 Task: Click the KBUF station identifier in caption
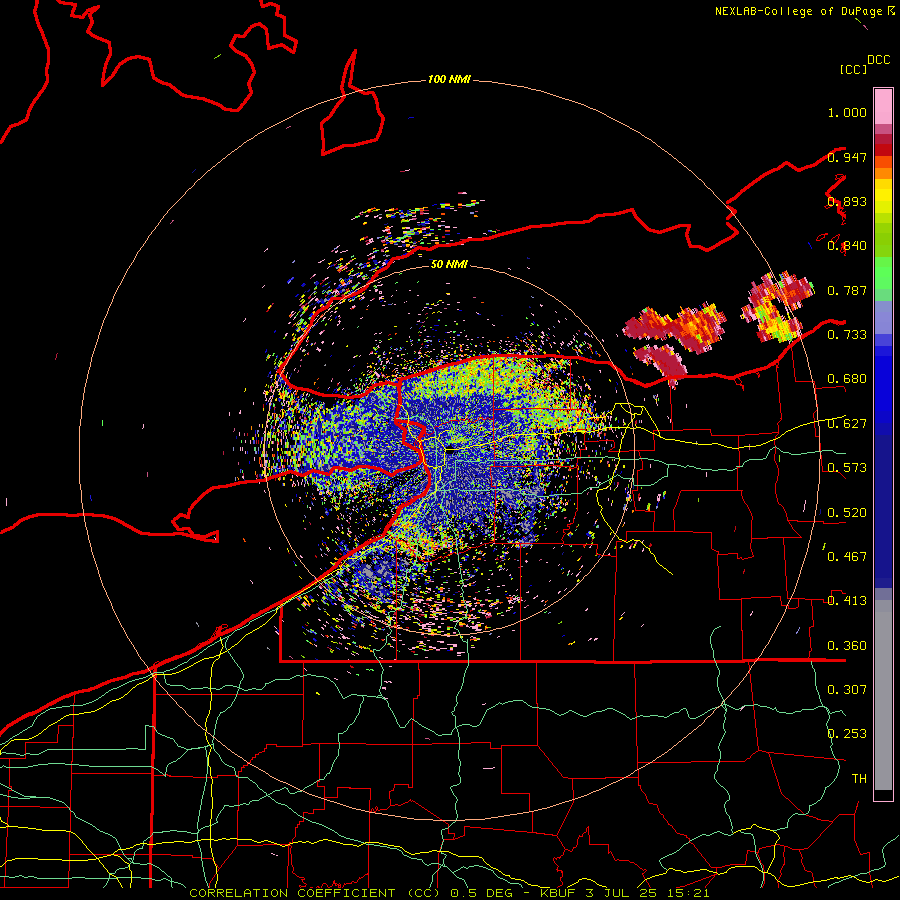(559, 893)
